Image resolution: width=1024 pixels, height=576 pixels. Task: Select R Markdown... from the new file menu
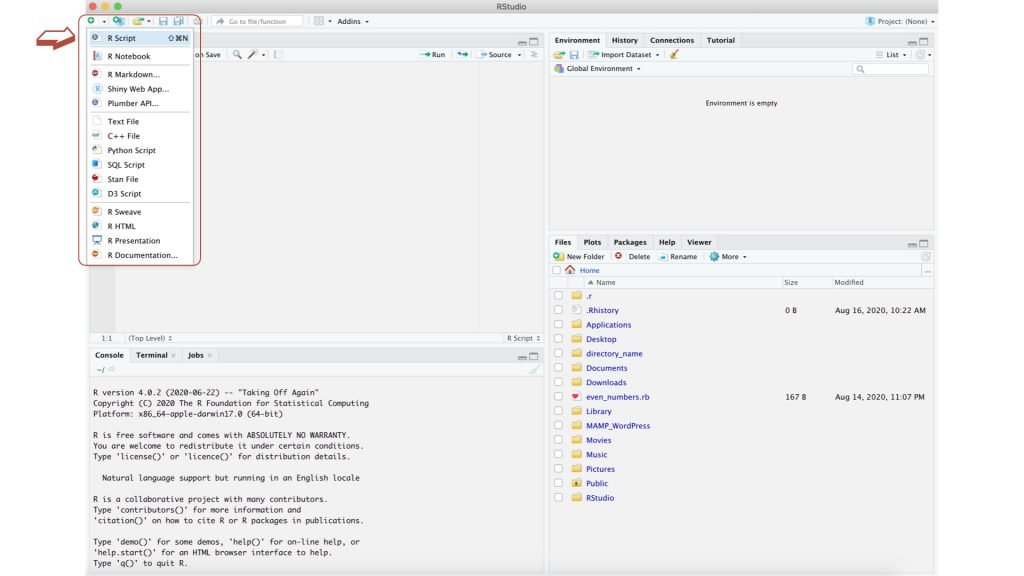coord(133,74)
